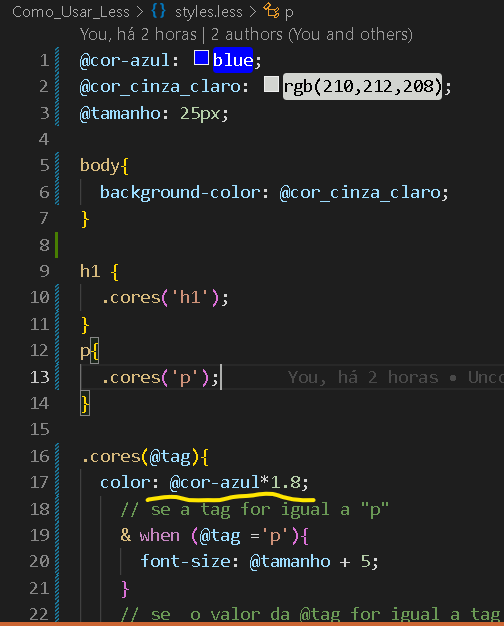The image size is (504, 626).
Task: Click the symbol icon before p breadcrumb
Action: point(271,11)
